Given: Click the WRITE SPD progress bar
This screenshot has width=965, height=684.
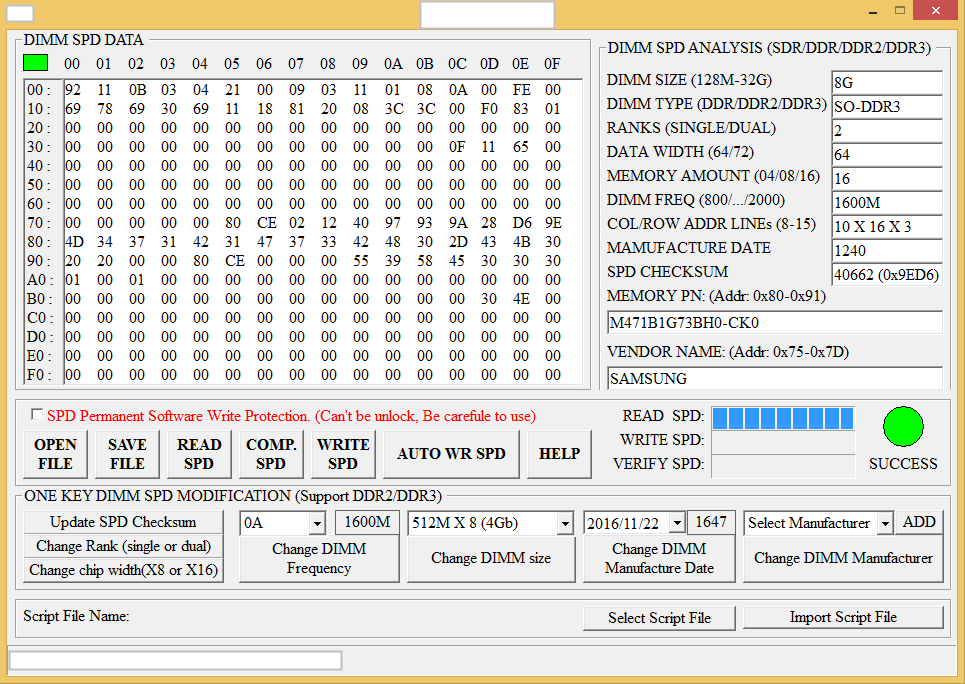Looking at the screenshot, I should 783,442.
